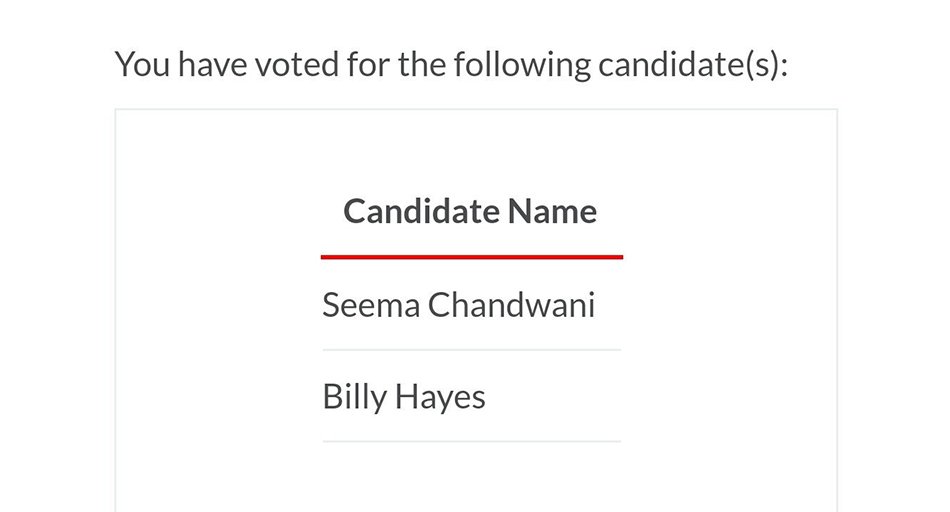Click the top border of the results box
950x512 pixels.
click(476, 110)
